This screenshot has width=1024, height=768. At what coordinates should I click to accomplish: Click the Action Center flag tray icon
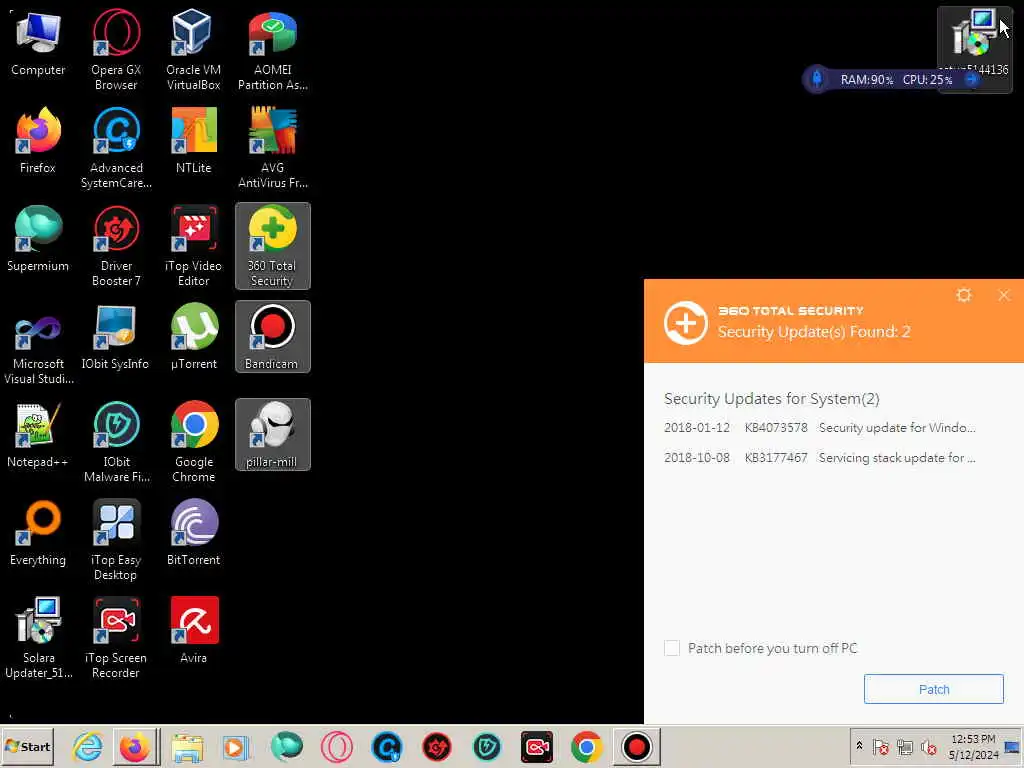[x=880, y=746]
